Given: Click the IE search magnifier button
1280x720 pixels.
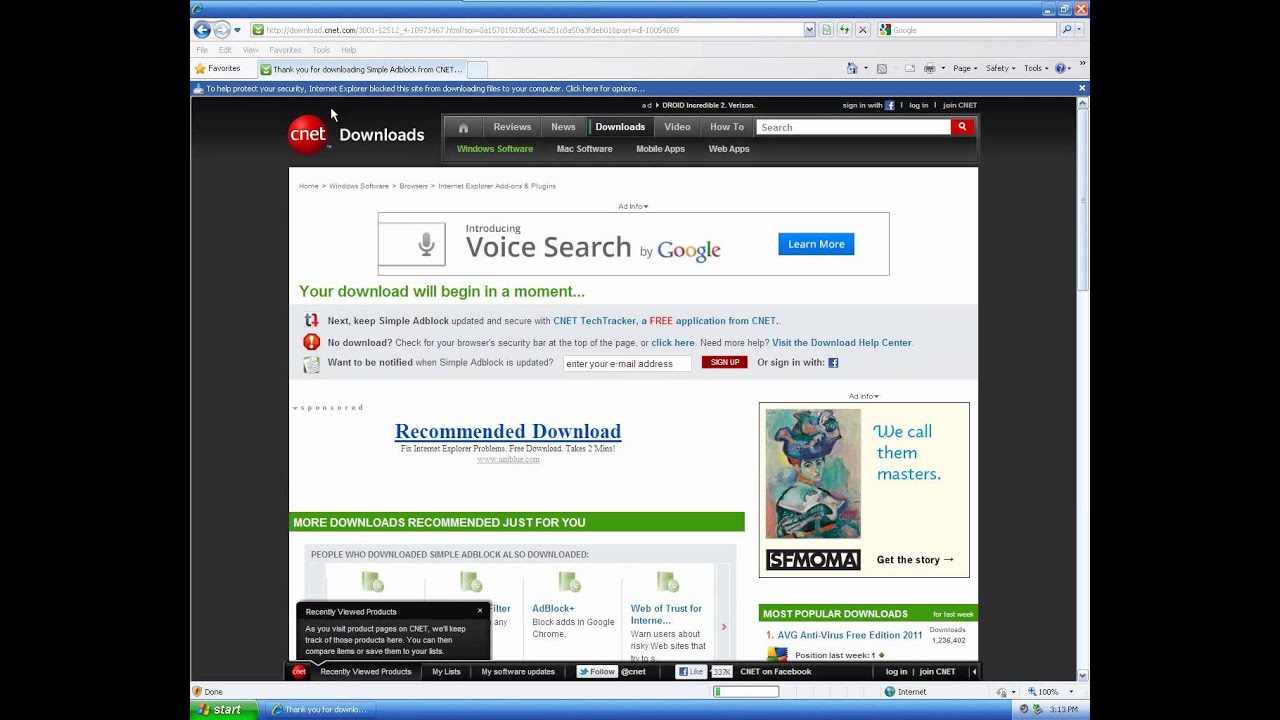Looking at the screenshot, I should [1066, 30].
